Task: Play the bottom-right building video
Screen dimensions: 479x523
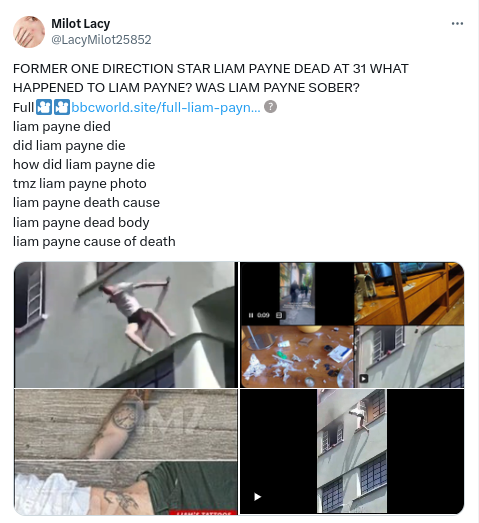Action: [257, 497]
